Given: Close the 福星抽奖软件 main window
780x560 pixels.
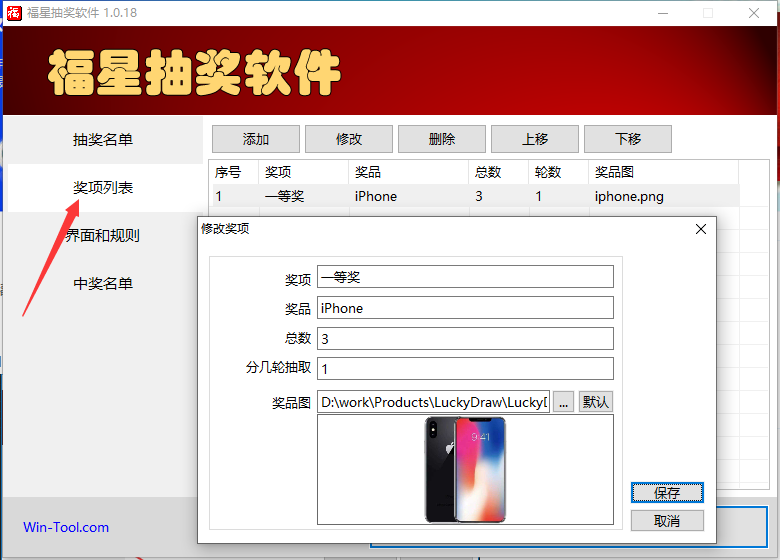Looking at the screenshot, I should click(x=754, y=13).
